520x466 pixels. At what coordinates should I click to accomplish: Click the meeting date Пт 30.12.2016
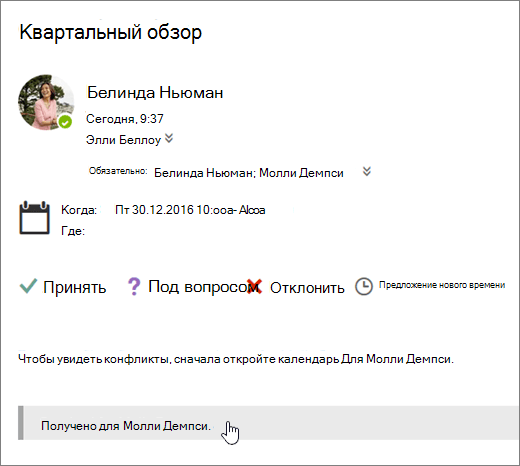[154, 210]
